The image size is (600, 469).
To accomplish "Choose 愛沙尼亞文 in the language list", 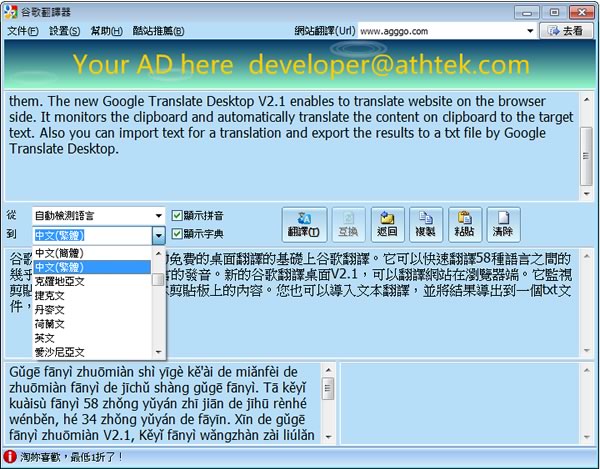I will coord(92,352).
